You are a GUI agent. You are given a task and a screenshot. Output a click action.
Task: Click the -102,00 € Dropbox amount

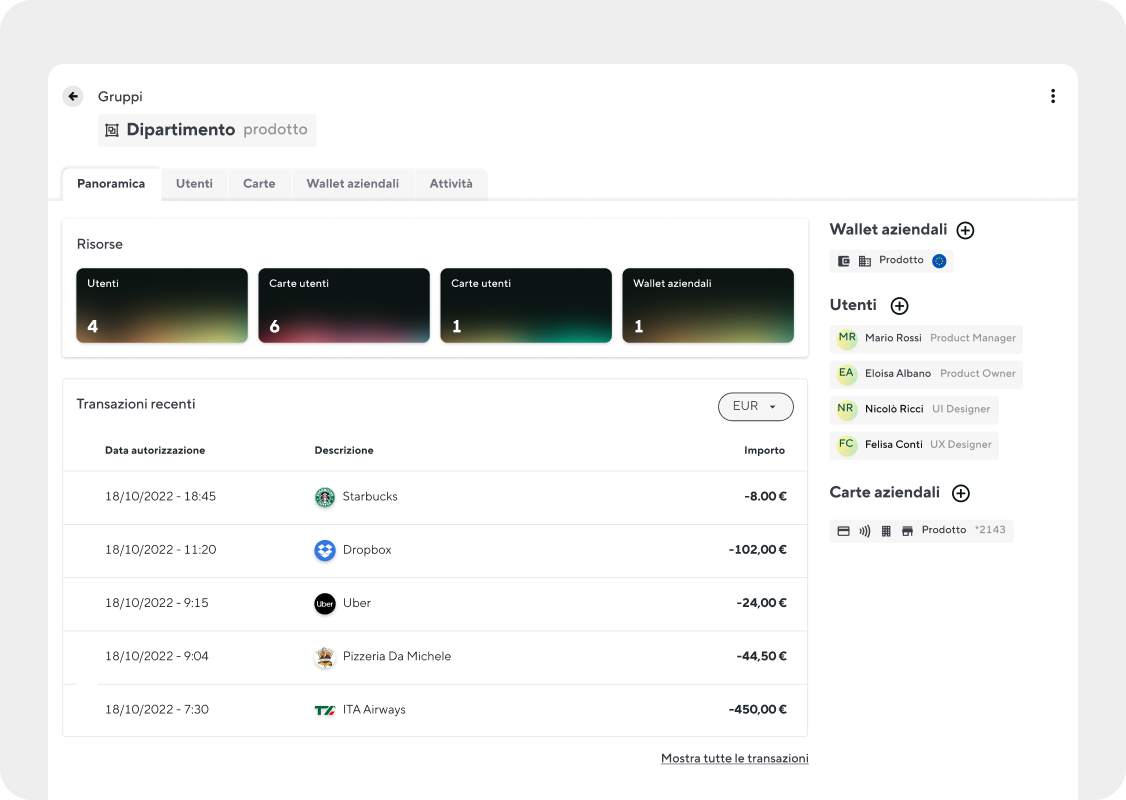[758, 550]
